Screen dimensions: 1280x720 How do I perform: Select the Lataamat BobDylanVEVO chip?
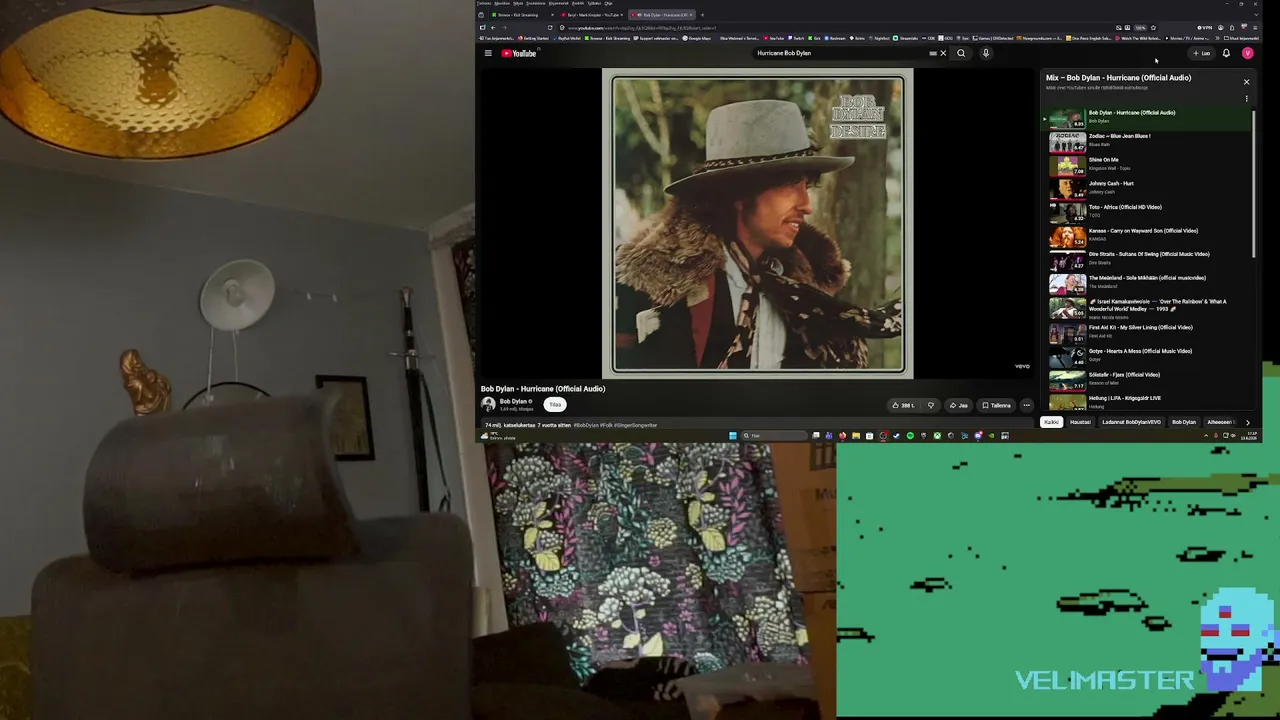pos(1131,422)
